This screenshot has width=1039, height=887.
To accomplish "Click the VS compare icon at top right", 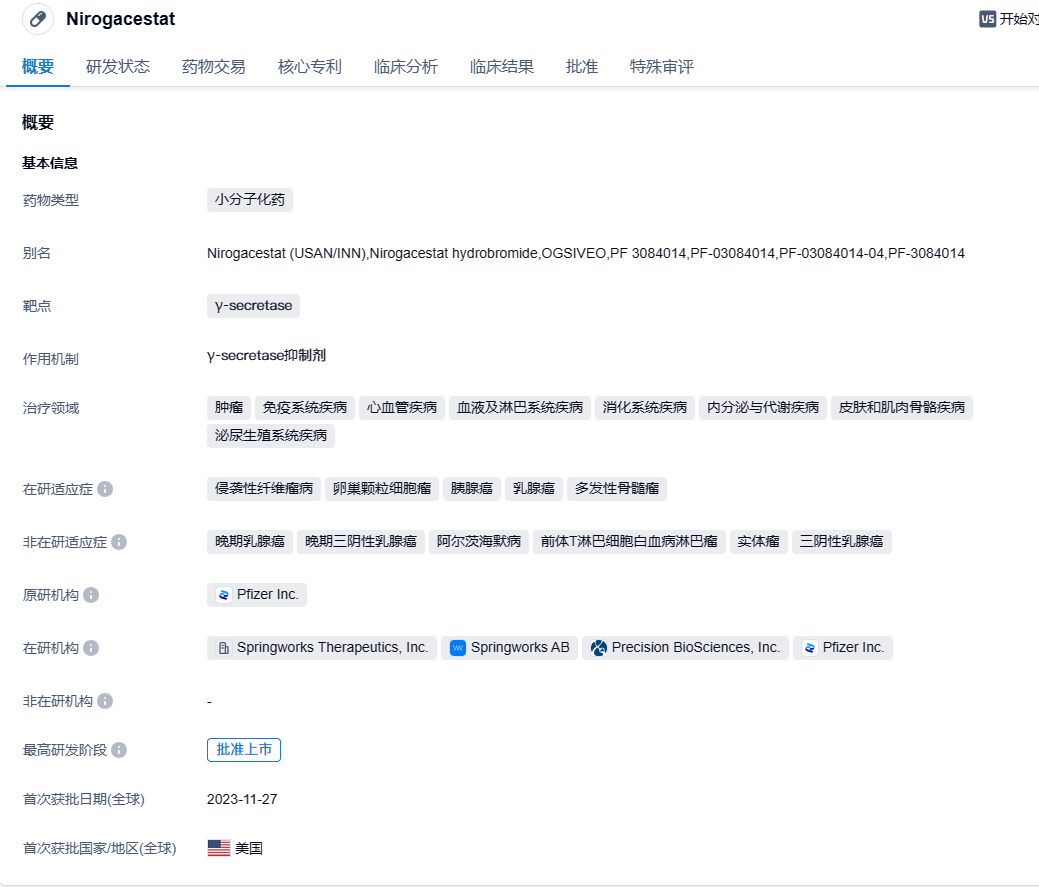I will 987,19.
